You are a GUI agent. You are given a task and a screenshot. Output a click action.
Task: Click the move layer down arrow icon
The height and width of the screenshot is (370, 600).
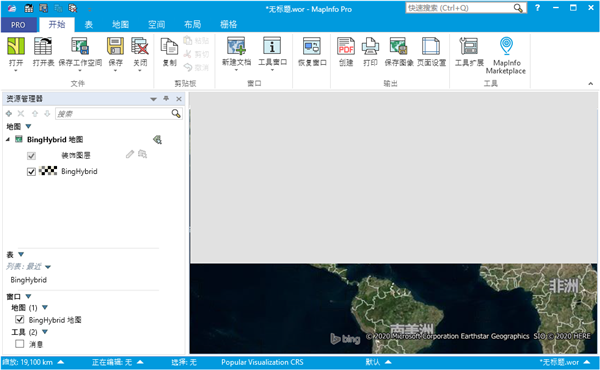click(47, 114)
